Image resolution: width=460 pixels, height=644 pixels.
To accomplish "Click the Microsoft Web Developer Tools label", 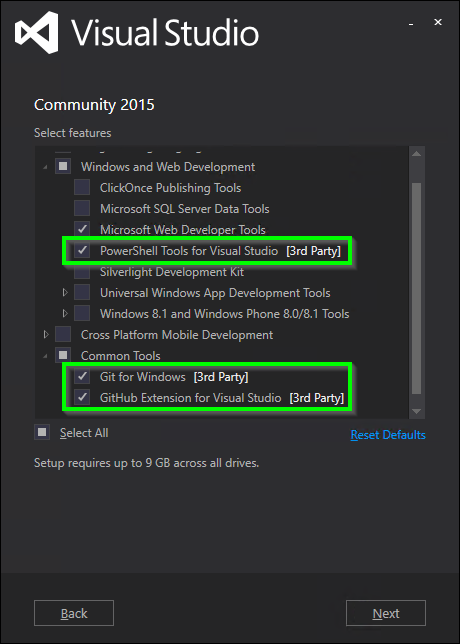I will click(183, 230).
